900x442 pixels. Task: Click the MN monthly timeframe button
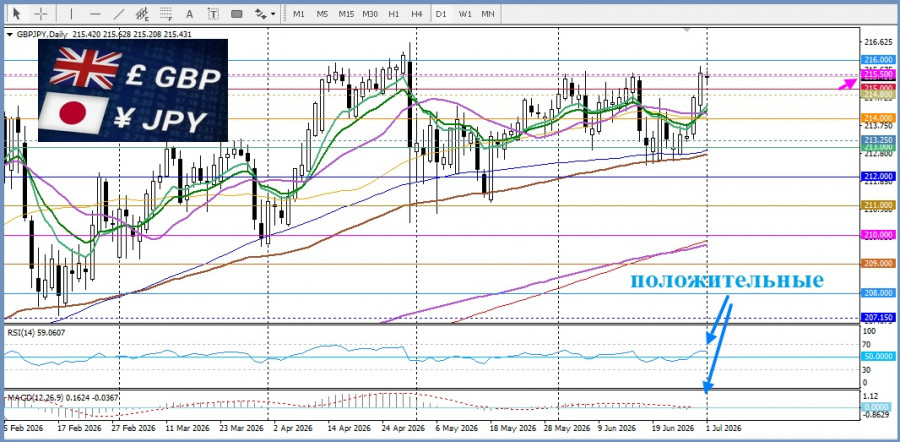coord(488,13)
